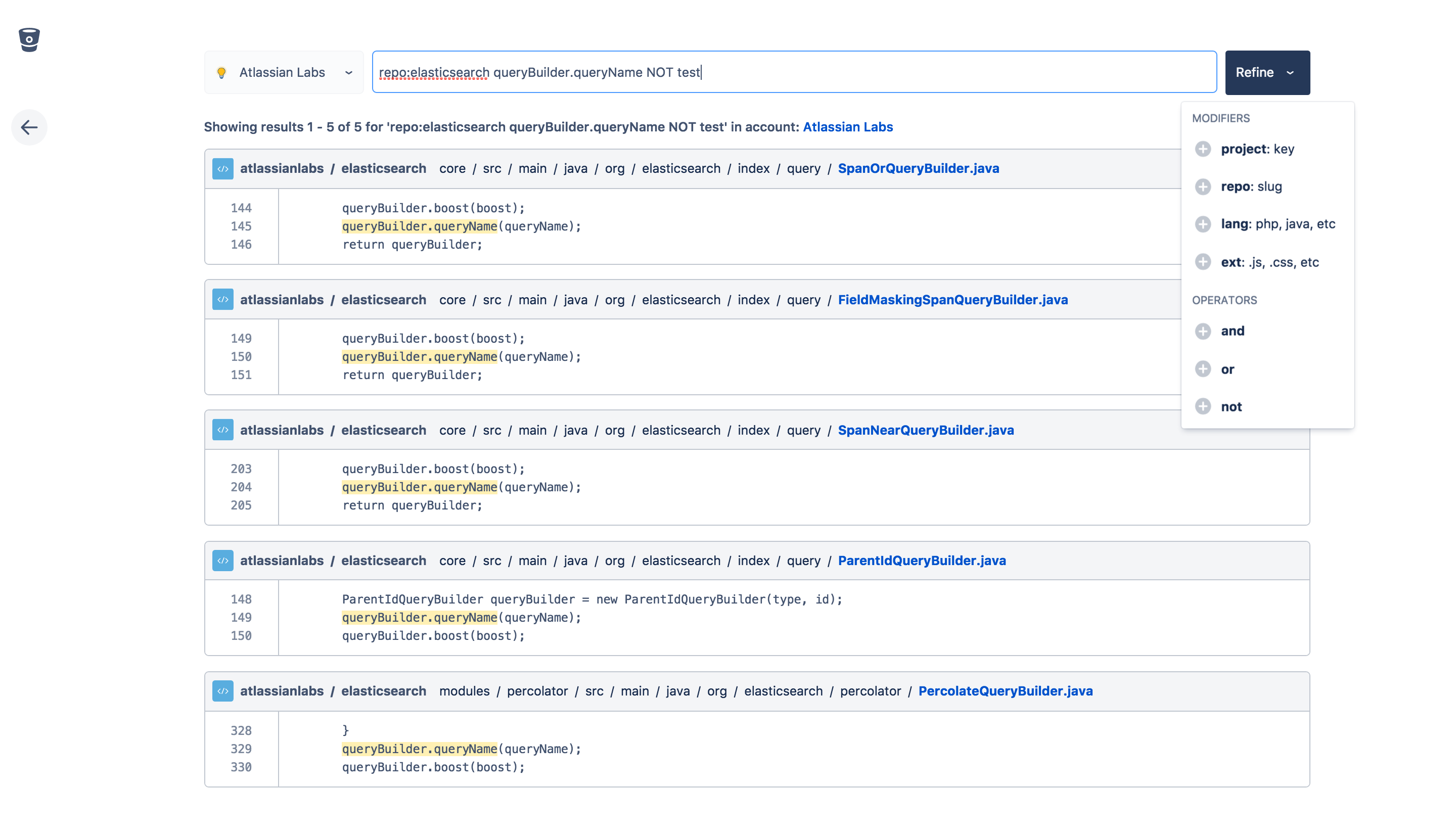Open SpanNearQueryBuilder.java file link
This screenshot has height=834, width=1456.
coord(925,430)
